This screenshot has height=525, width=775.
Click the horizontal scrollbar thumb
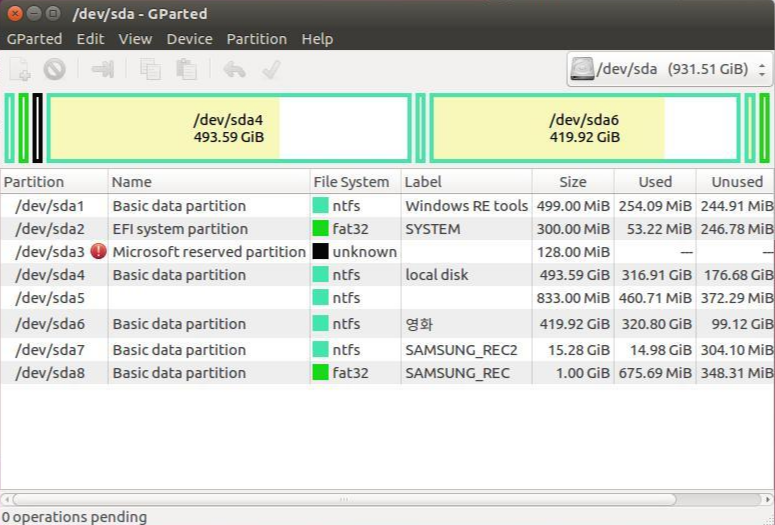tap(344, 499)
